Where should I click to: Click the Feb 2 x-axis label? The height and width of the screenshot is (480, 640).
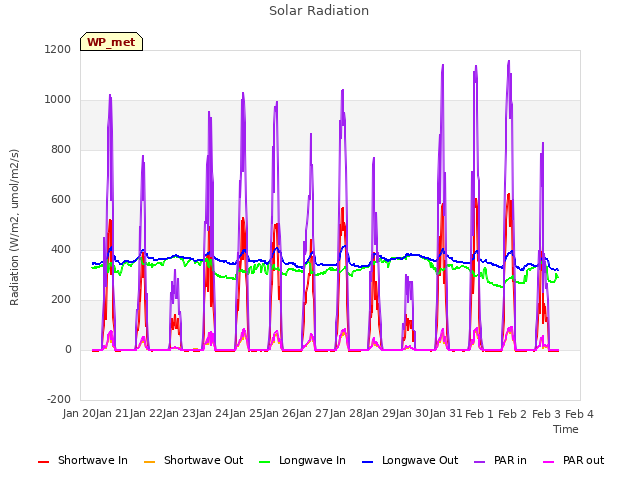click(513, 414)
